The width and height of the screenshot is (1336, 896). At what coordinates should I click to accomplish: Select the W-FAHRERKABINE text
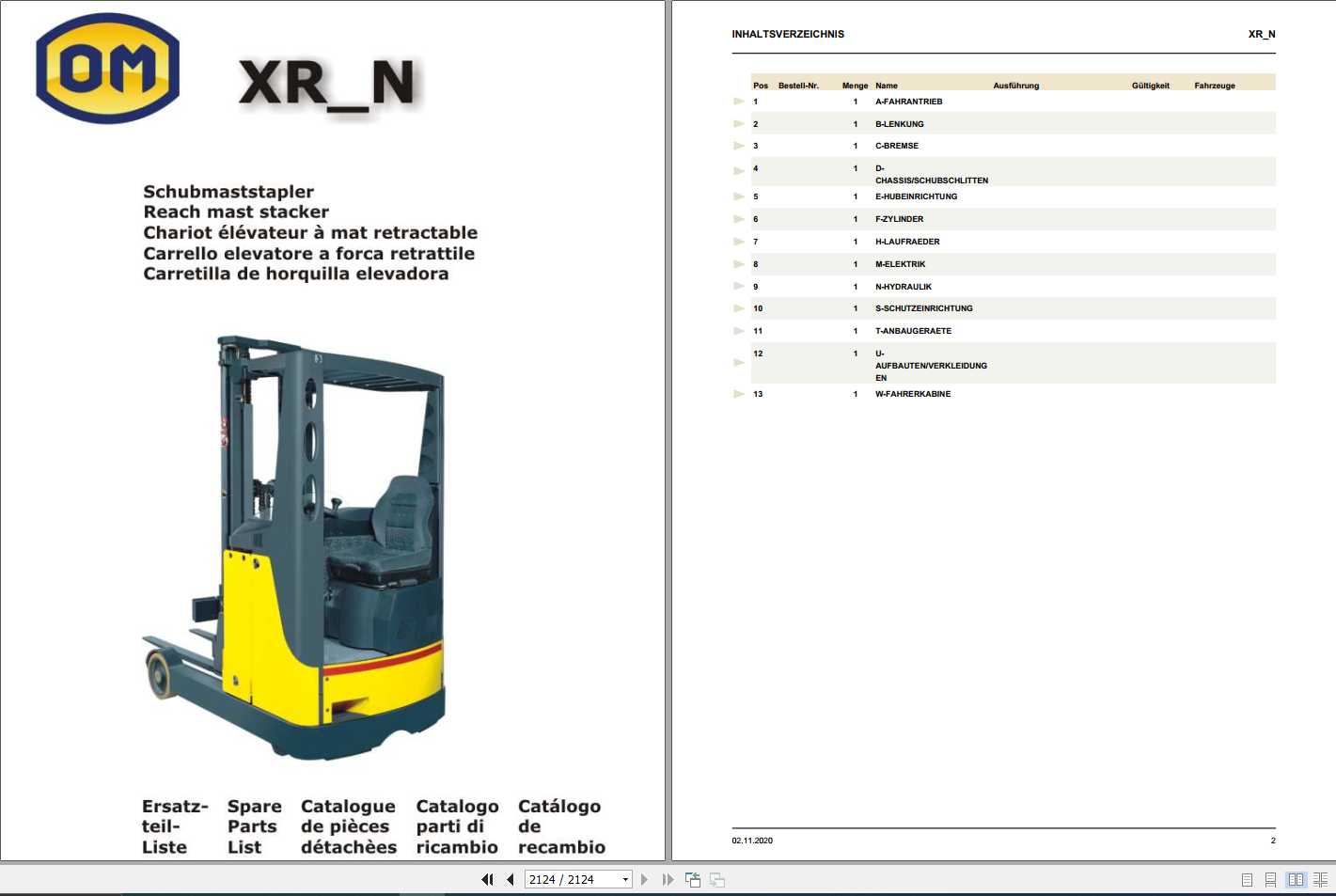[x=913, y=394]
